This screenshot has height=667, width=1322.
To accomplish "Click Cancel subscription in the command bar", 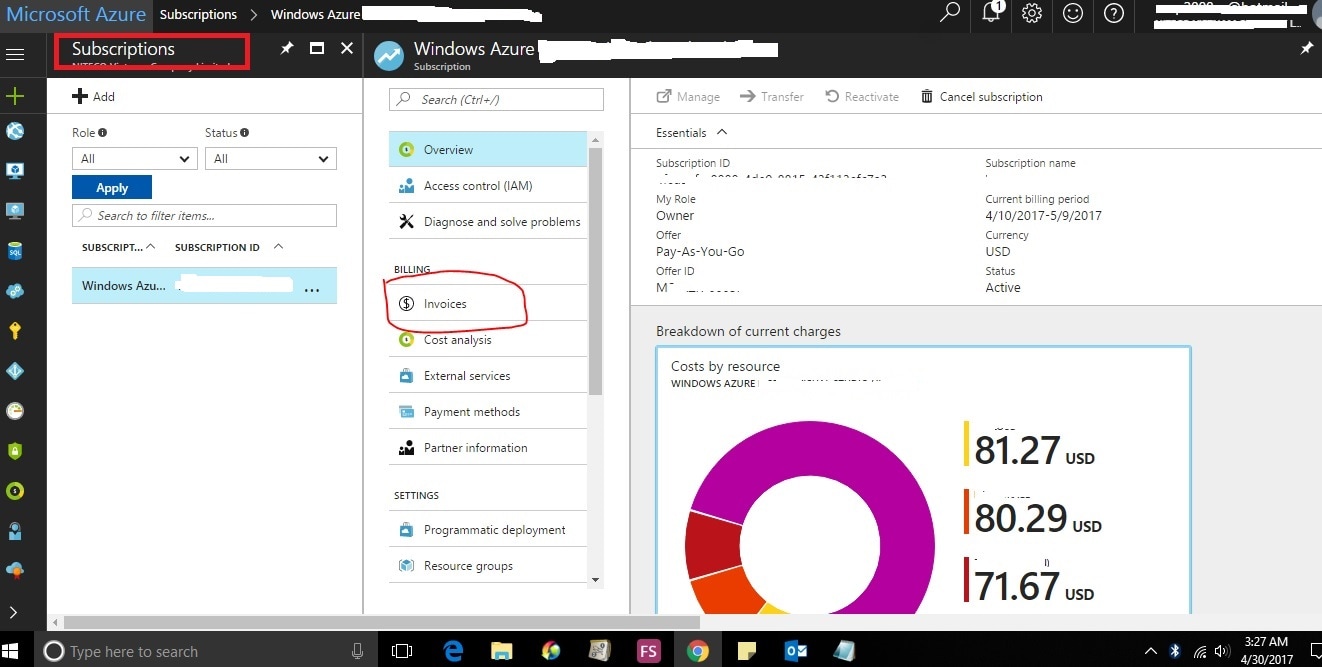I will click(983, 96).
